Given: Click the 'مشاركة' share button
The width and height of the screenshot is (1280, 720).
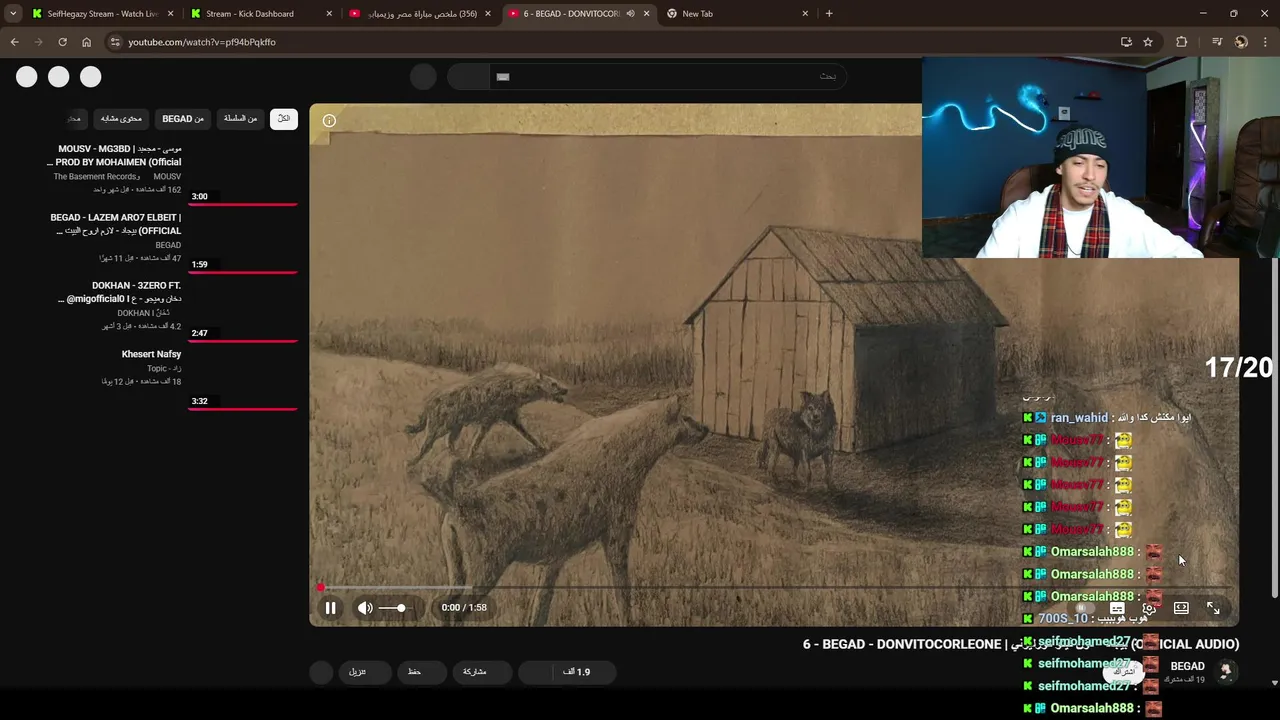Looking at the screenshot, I should pos(484,672).
